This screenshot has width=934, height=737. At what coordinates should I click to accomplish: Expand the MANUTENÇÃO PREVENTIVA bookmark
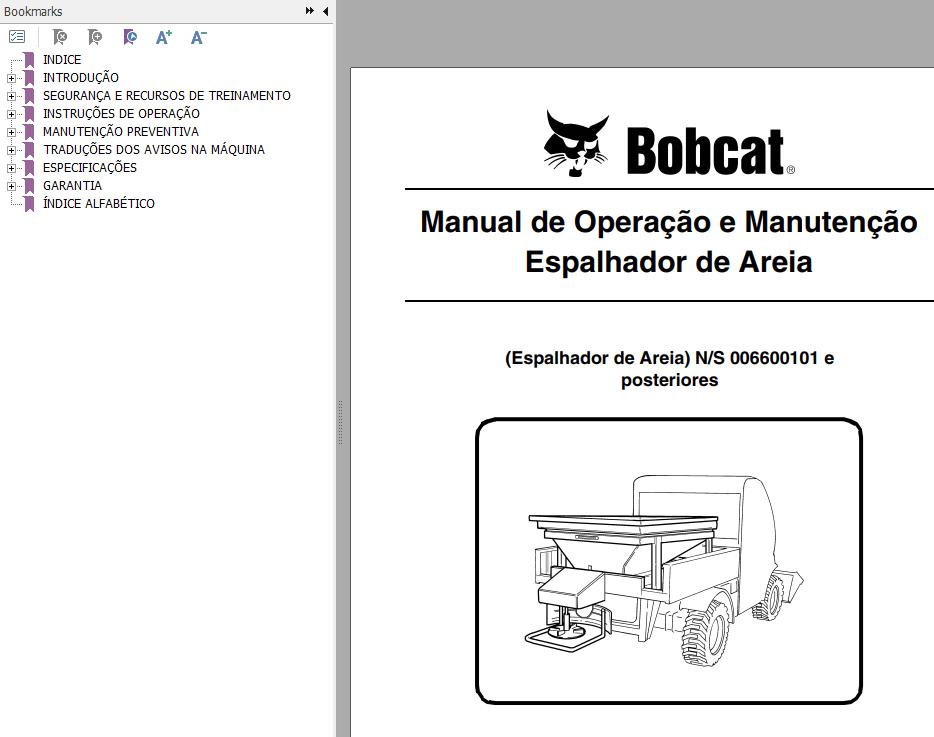click(11, 132)
